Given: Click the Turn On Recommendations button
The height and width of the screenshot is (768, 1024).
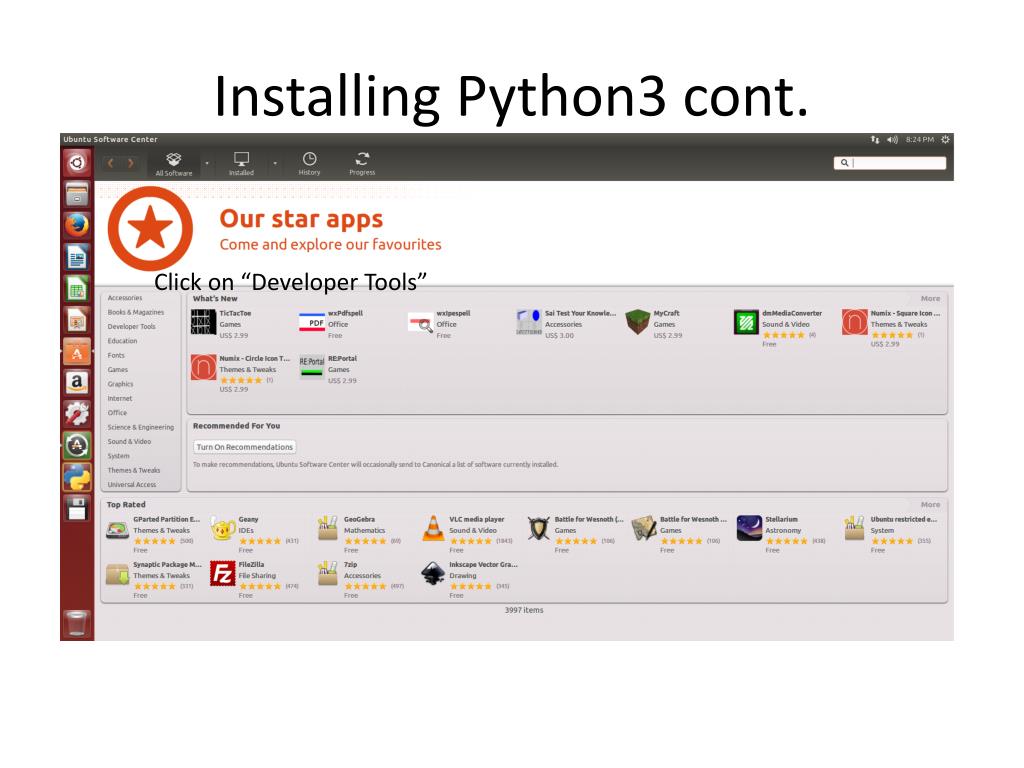Looking at the screenshot, I should pos(244,447).
